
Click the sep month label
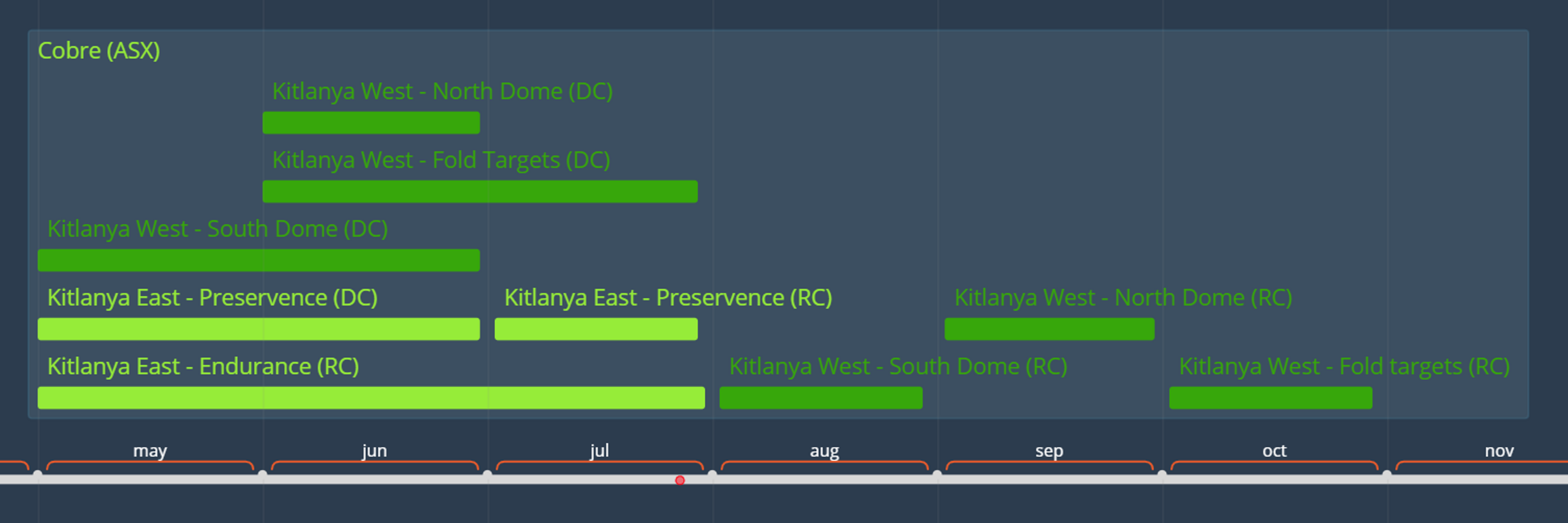[x=1049, y=451]
